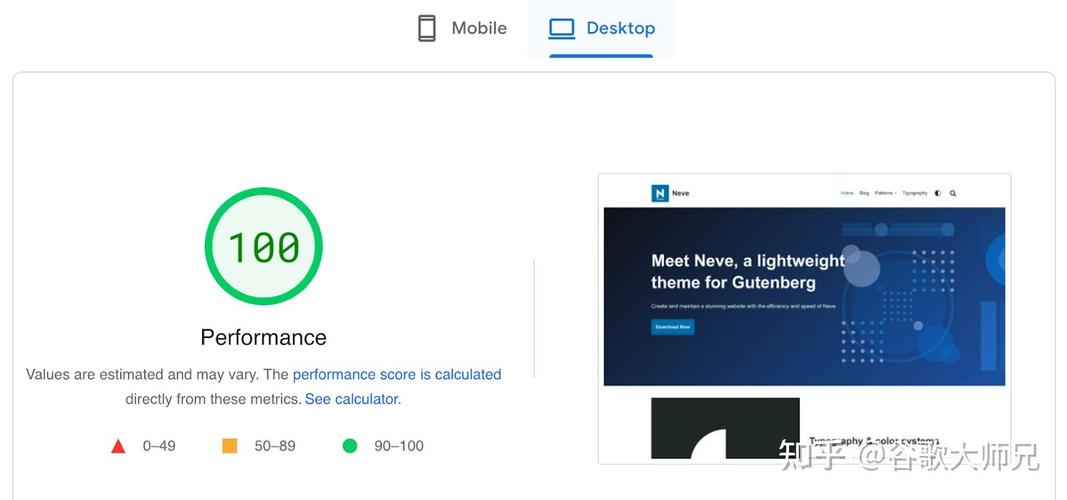The width and height of the screenshot is (1067, 500).
Task: Select the Desktop tab
Action: tap(602, 29)
